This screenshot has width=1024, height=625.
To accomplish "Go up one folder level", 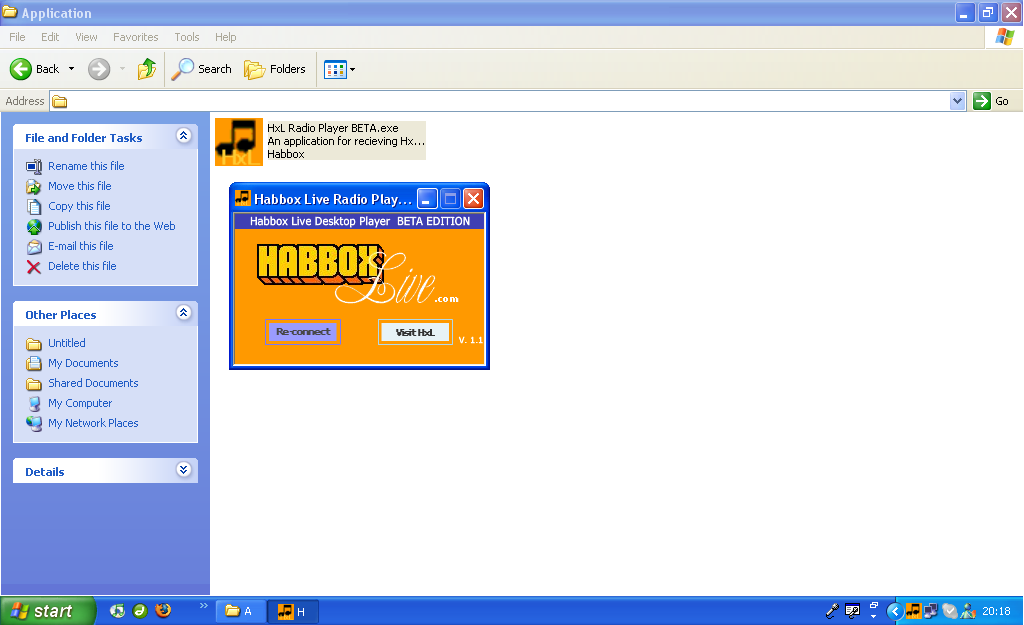I will tap(147, 69).
